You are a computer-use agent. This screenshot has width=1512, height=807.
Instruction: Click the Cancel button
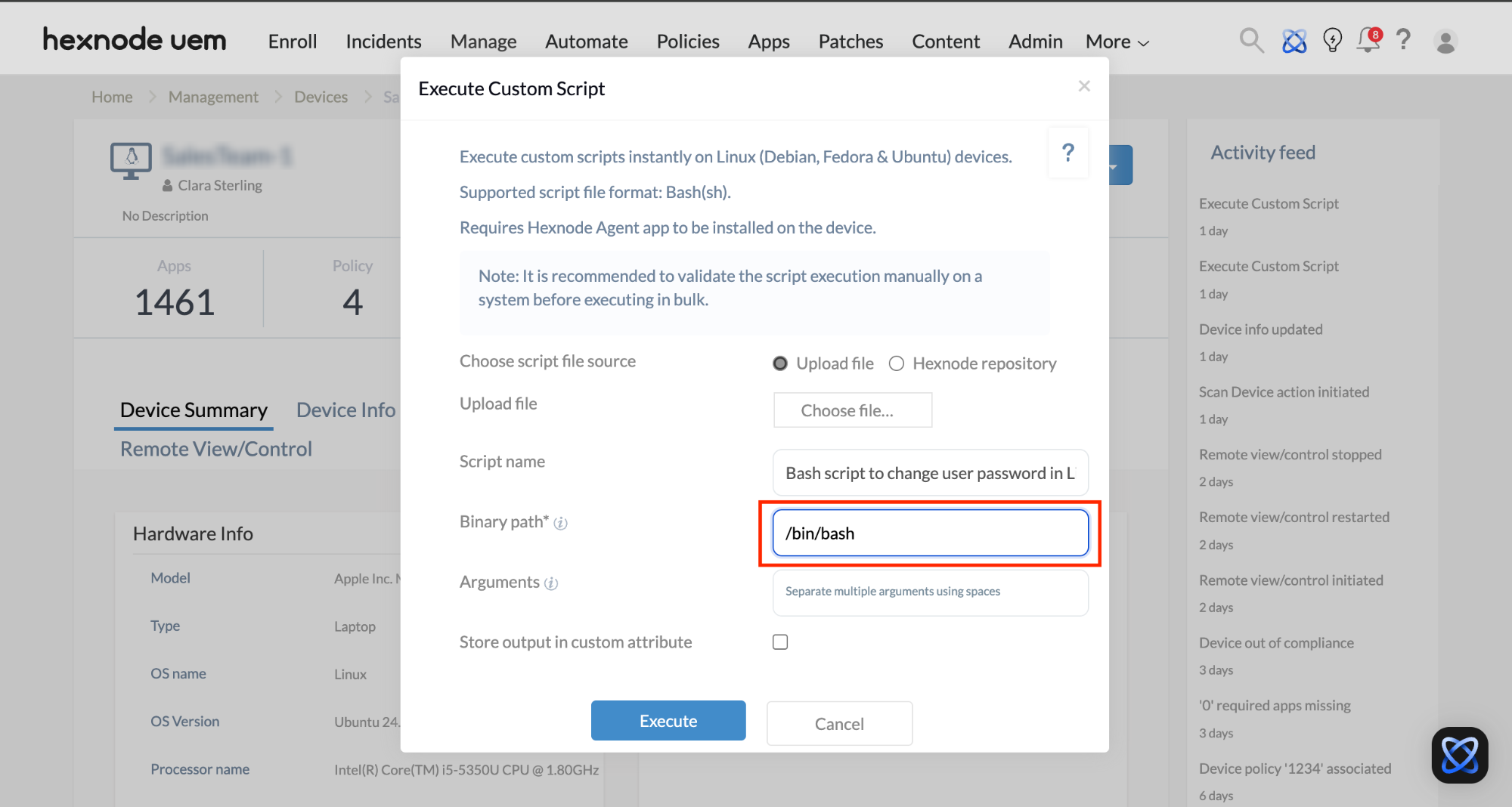[839, 724]
